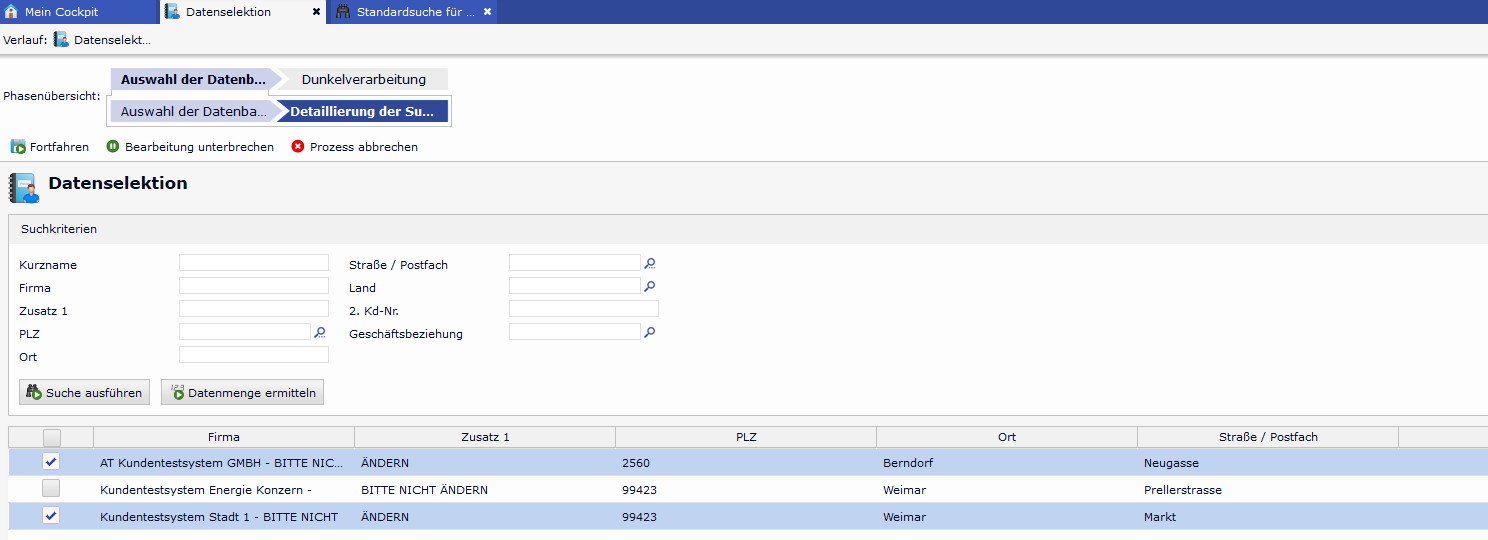Open the PLZ lookup magnifier icon
Image resolution: width=1488 pixels, height=540 pixels.
pos(320,332)
